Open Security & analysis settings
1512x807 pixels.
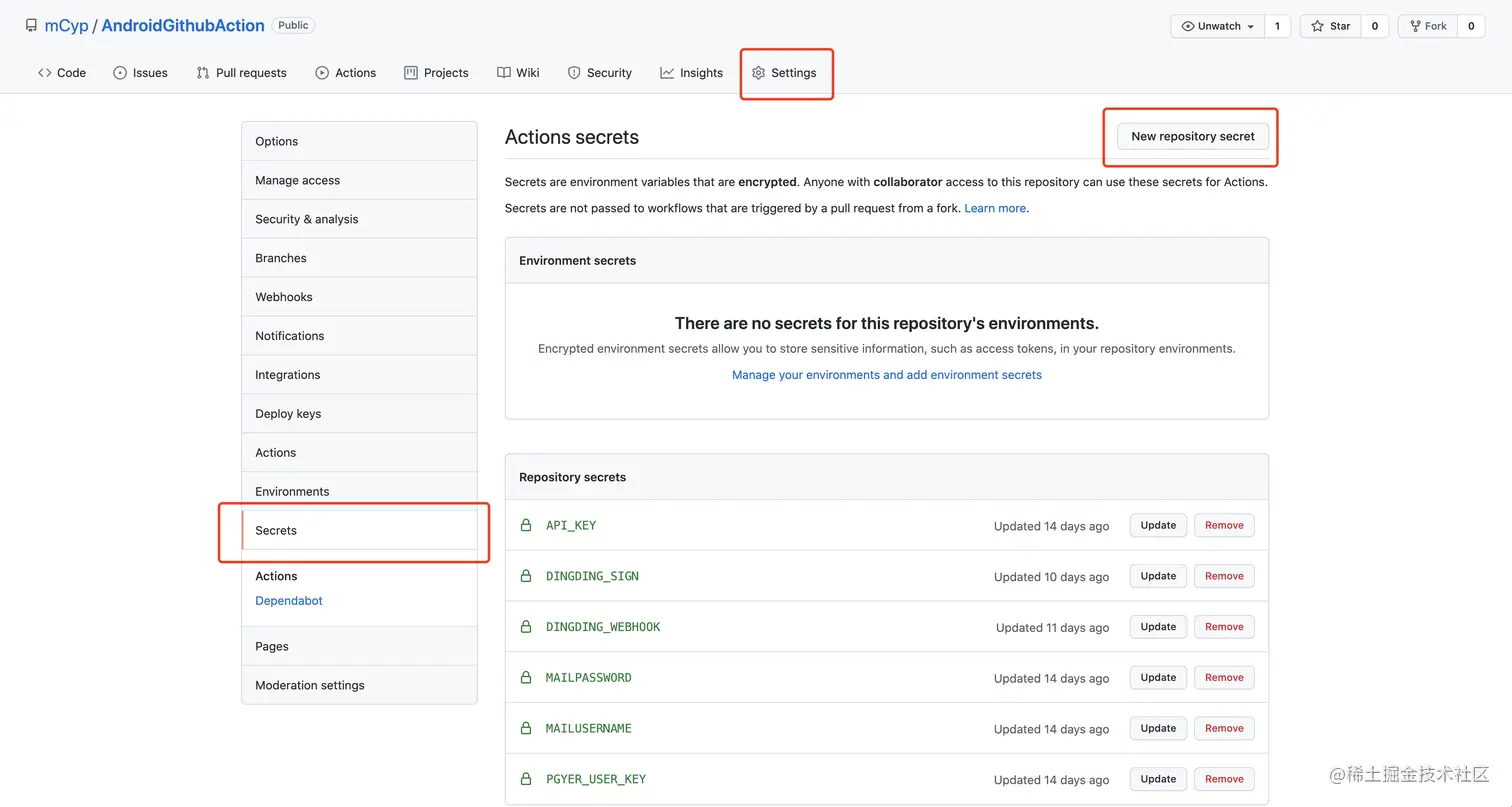coord(359,219)
